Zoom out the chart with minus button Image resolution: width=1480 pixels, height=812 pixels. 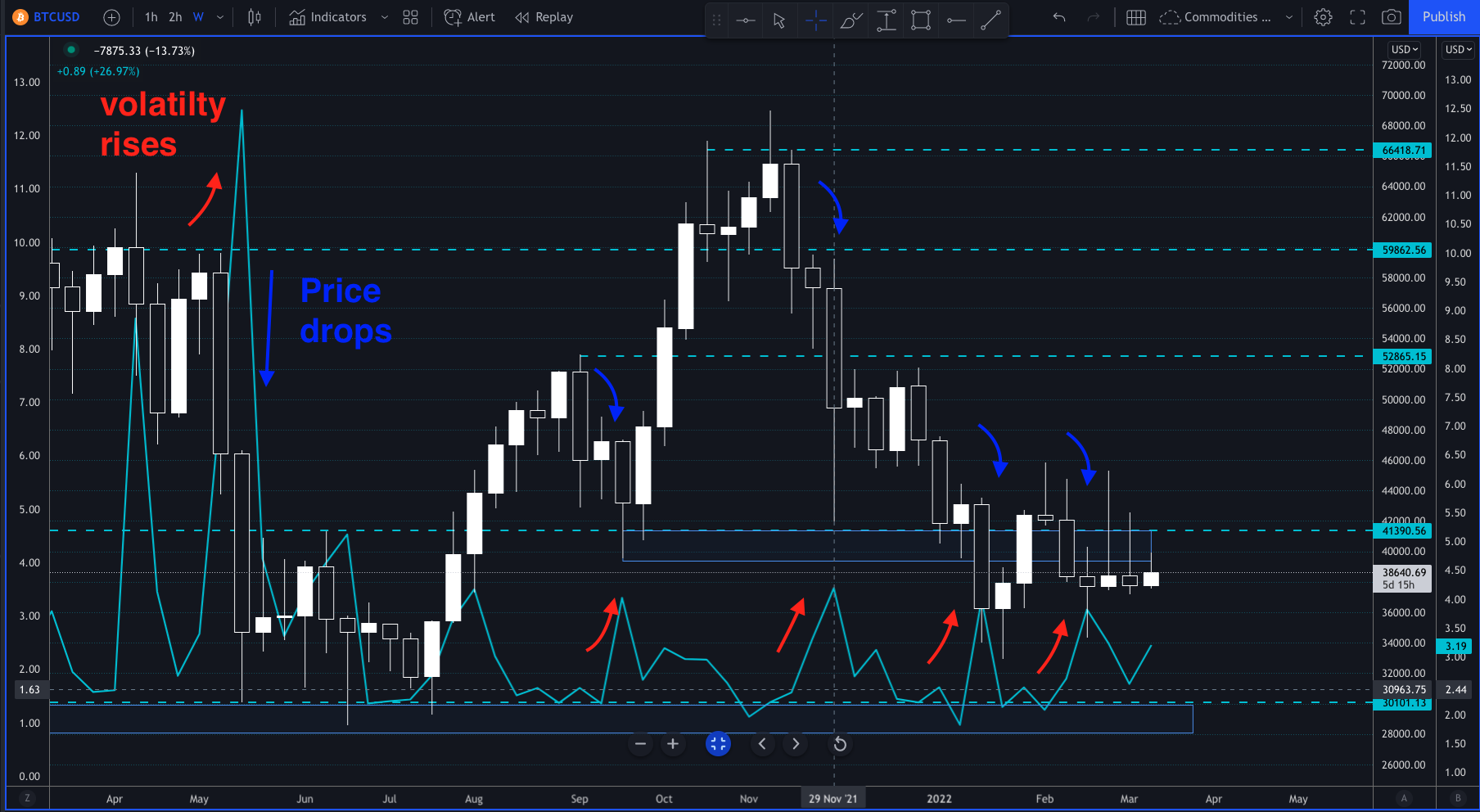pyautogui.click(x=640, y=744)
